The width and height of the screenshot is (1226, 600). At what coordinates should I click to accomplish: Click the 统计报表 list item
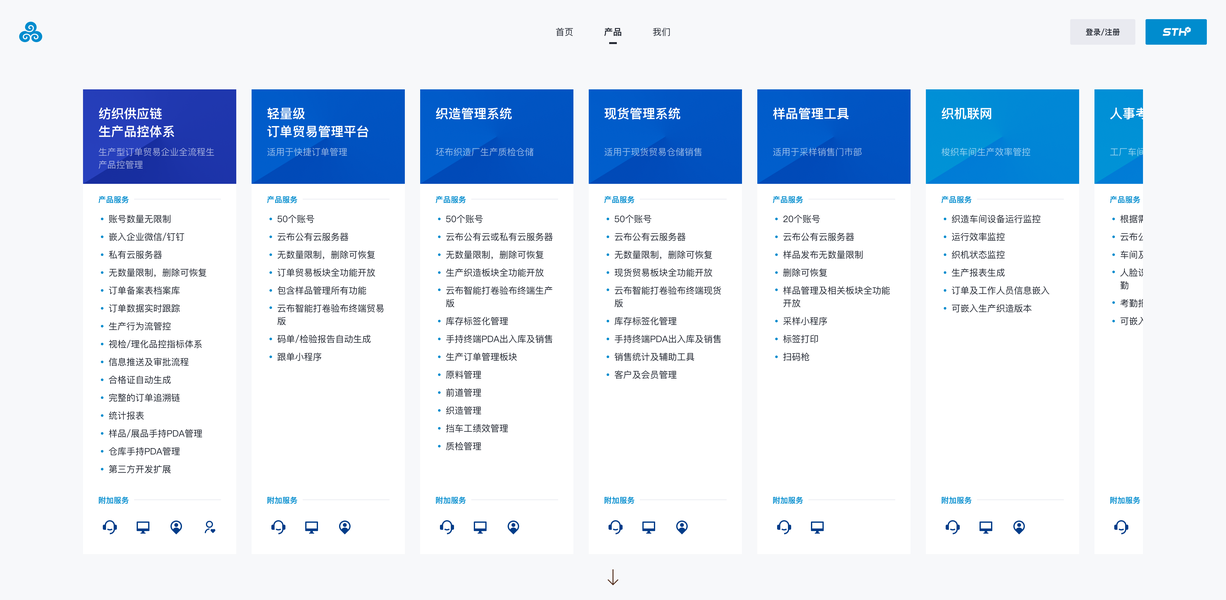point(126,416)
